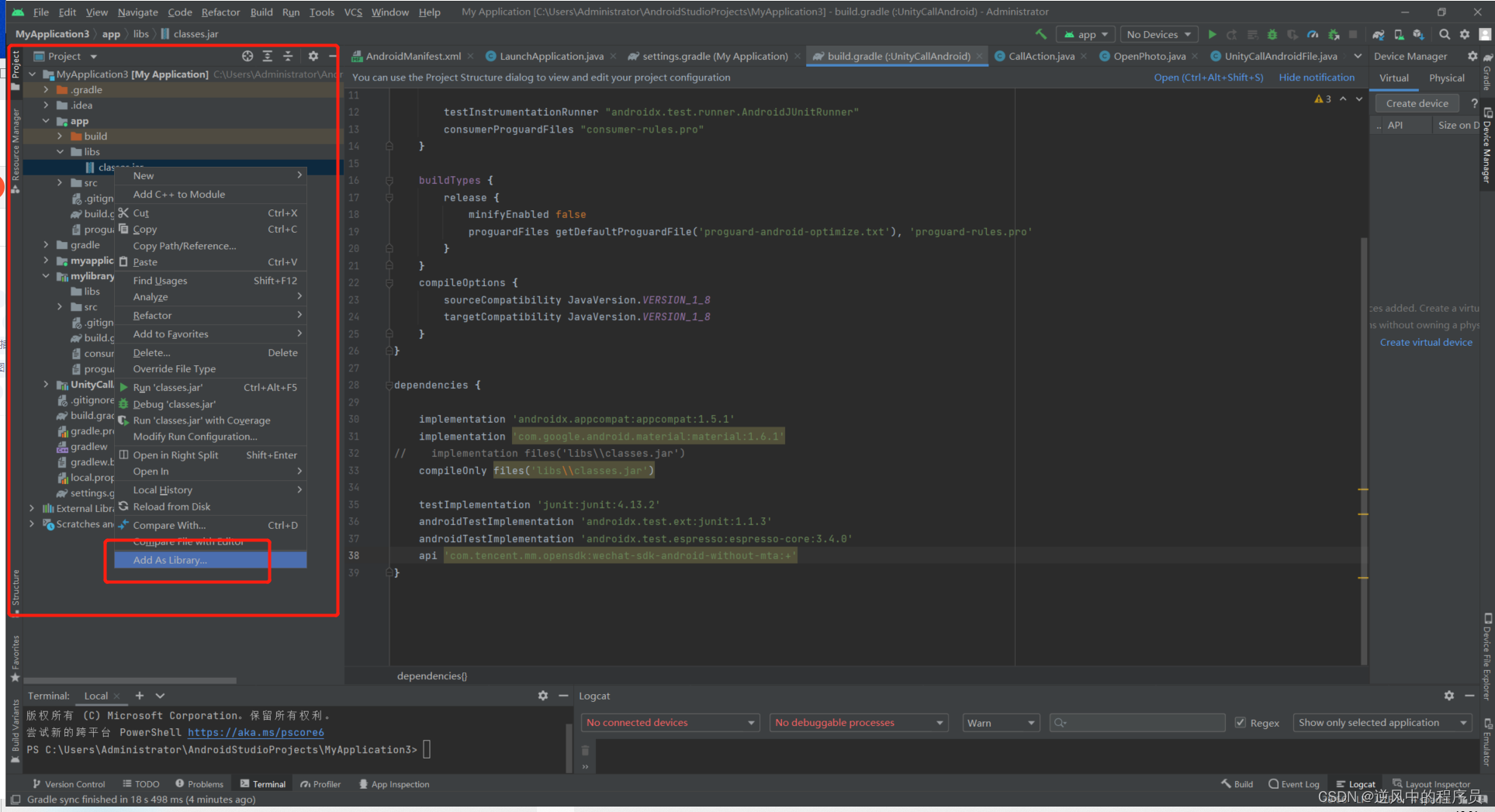Open Logcat panel settings gear

point(1449,696)
